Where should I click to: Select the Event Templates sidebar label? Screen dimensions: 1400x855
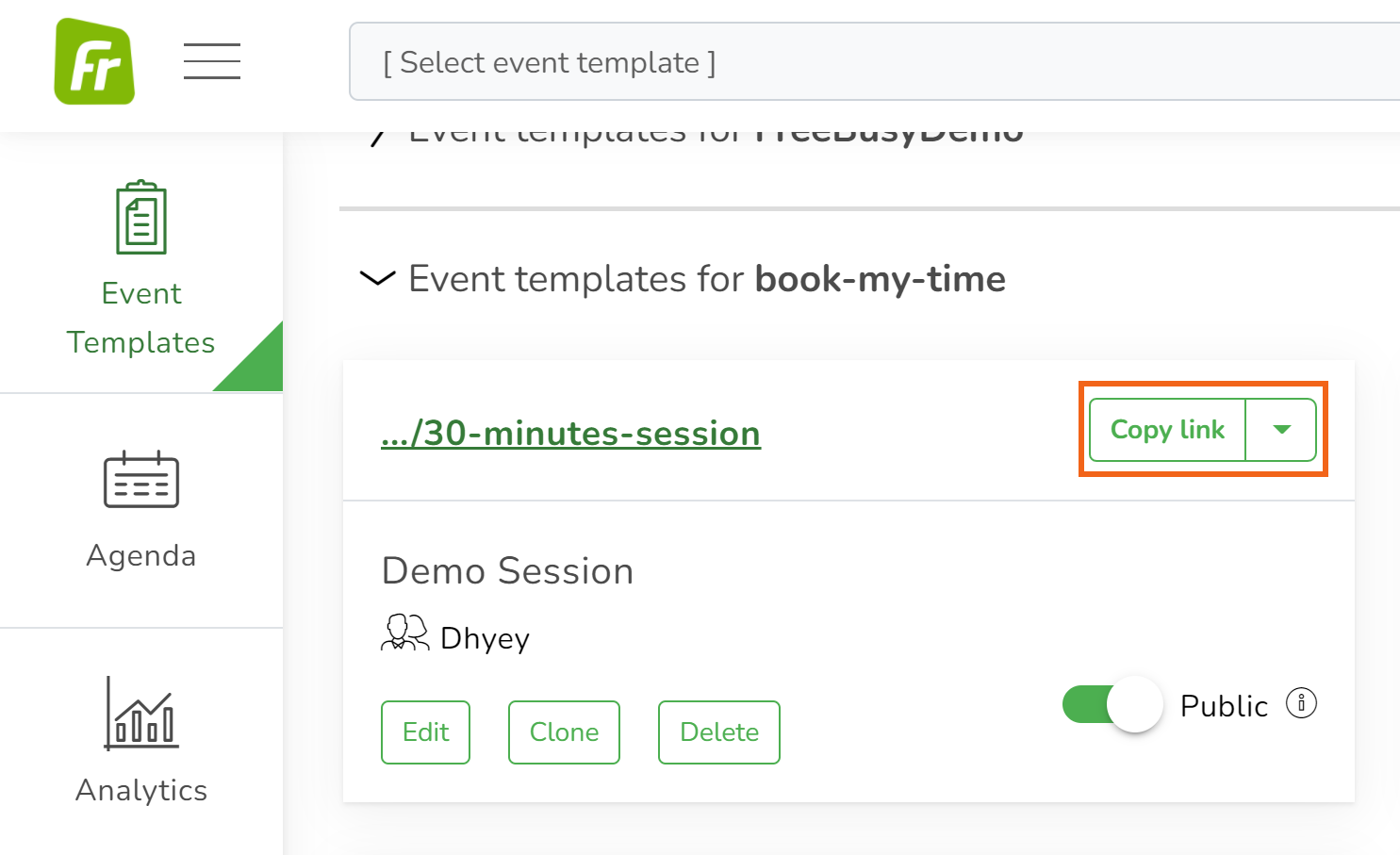141,318
